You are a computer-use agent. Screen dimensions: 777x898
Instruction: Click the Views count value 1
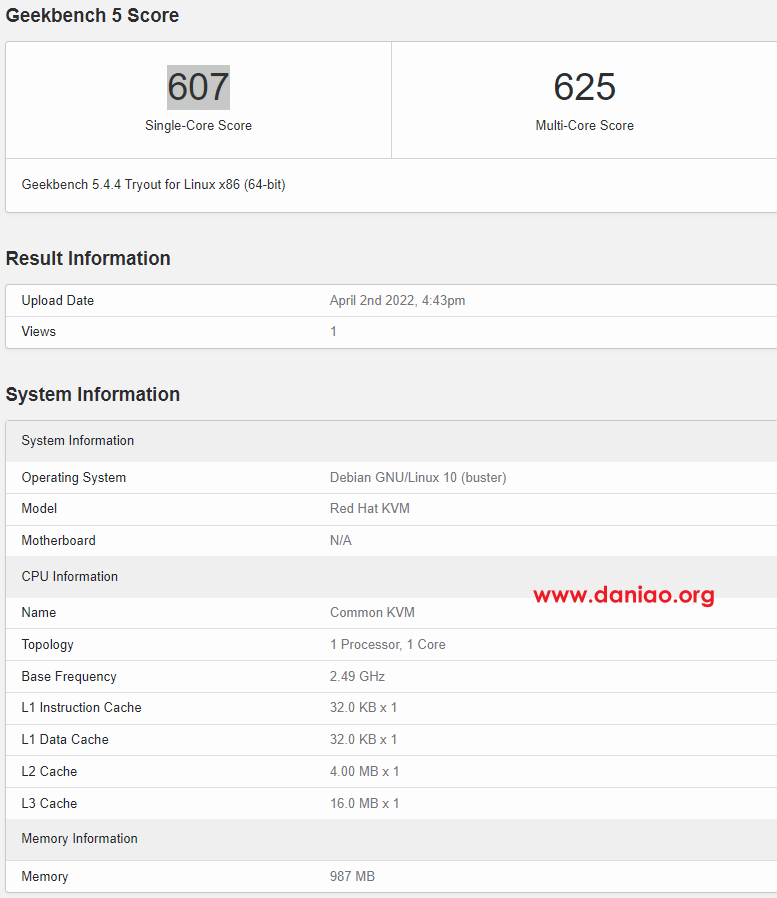click(333, 332)
